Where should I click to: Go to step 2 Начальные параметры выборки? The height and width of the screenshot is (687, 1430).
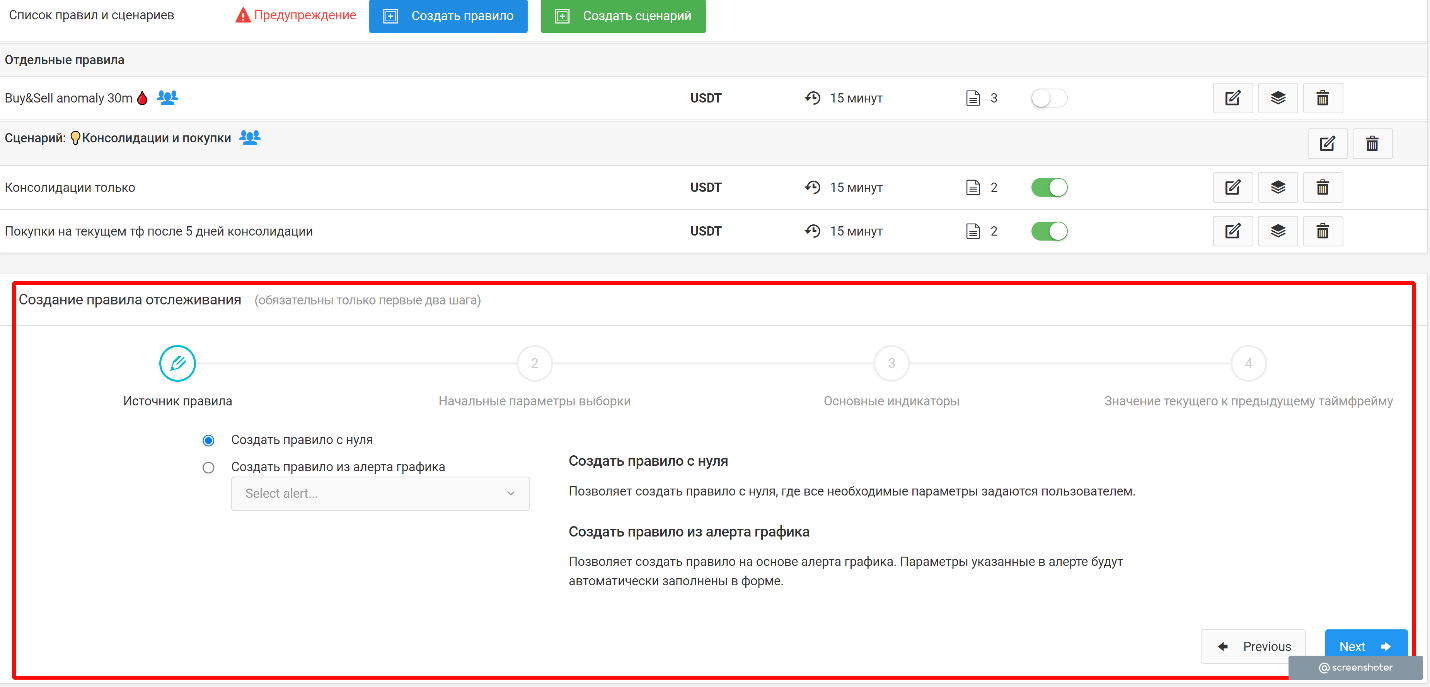[534, 364]
